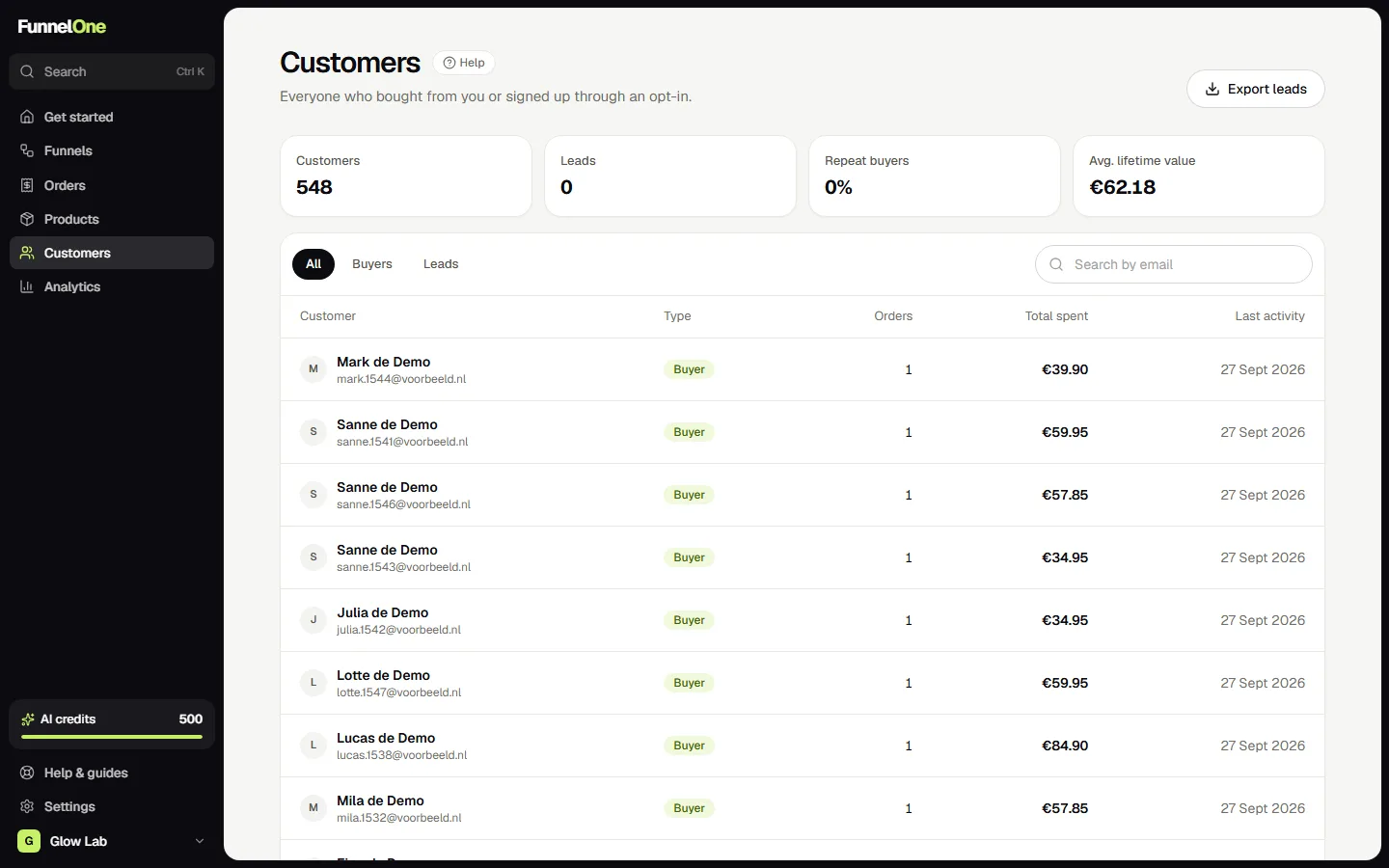Open Orders from the sidebar
The image size is (1389, 868).
coord(112,185)
